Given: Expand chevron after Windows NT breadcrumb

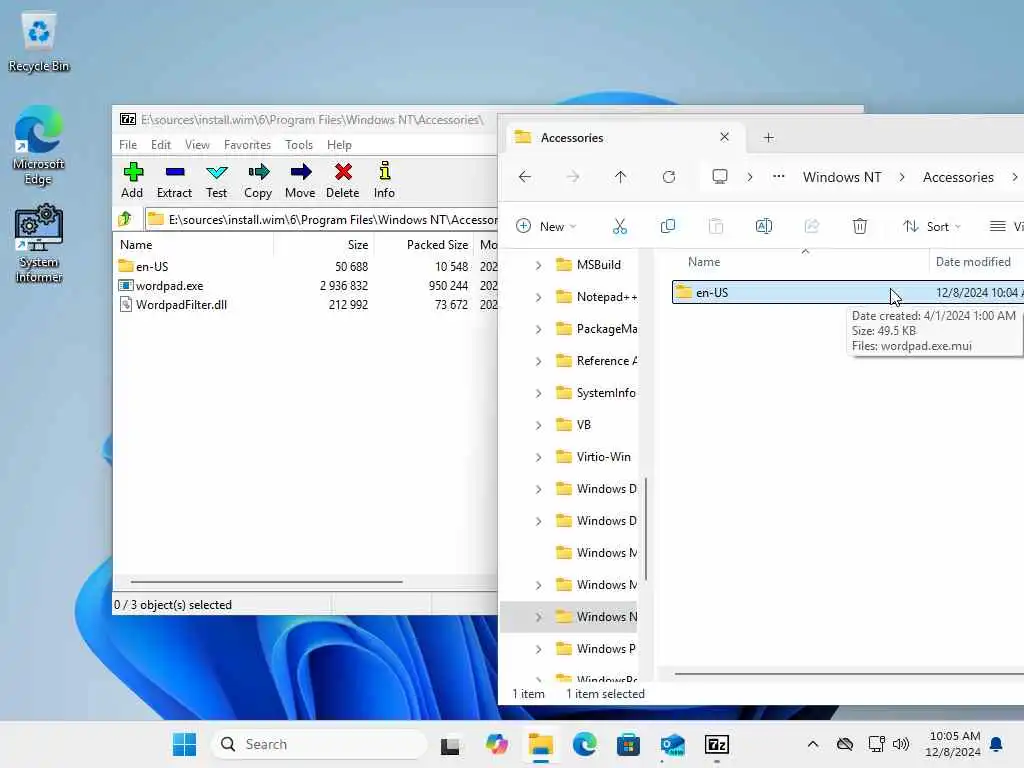Looking at the screenshot, I should [x=902, y=177].
